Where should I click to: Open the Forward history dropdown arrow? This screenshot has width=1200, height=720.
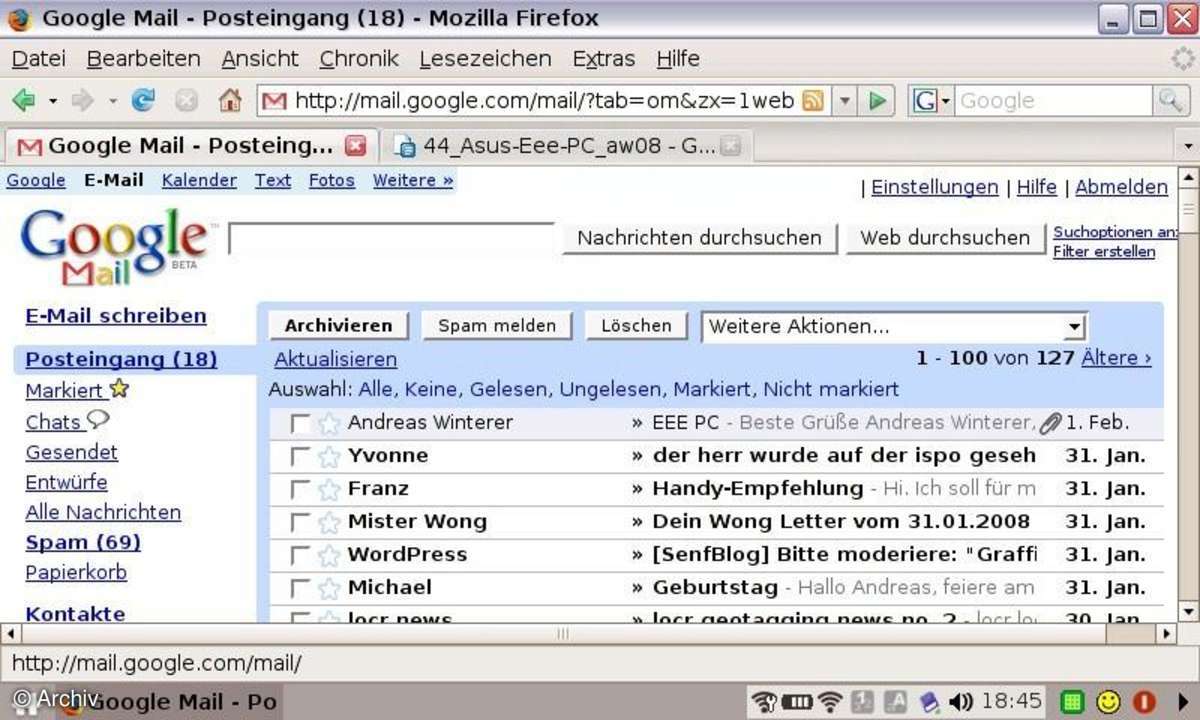[113, 101]
